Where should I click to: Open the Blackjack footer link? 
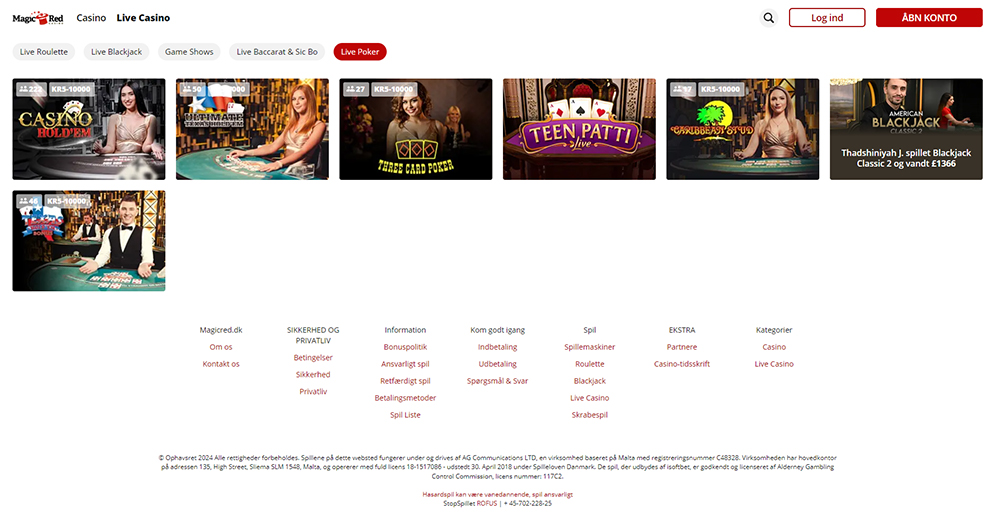coord(589,381)
